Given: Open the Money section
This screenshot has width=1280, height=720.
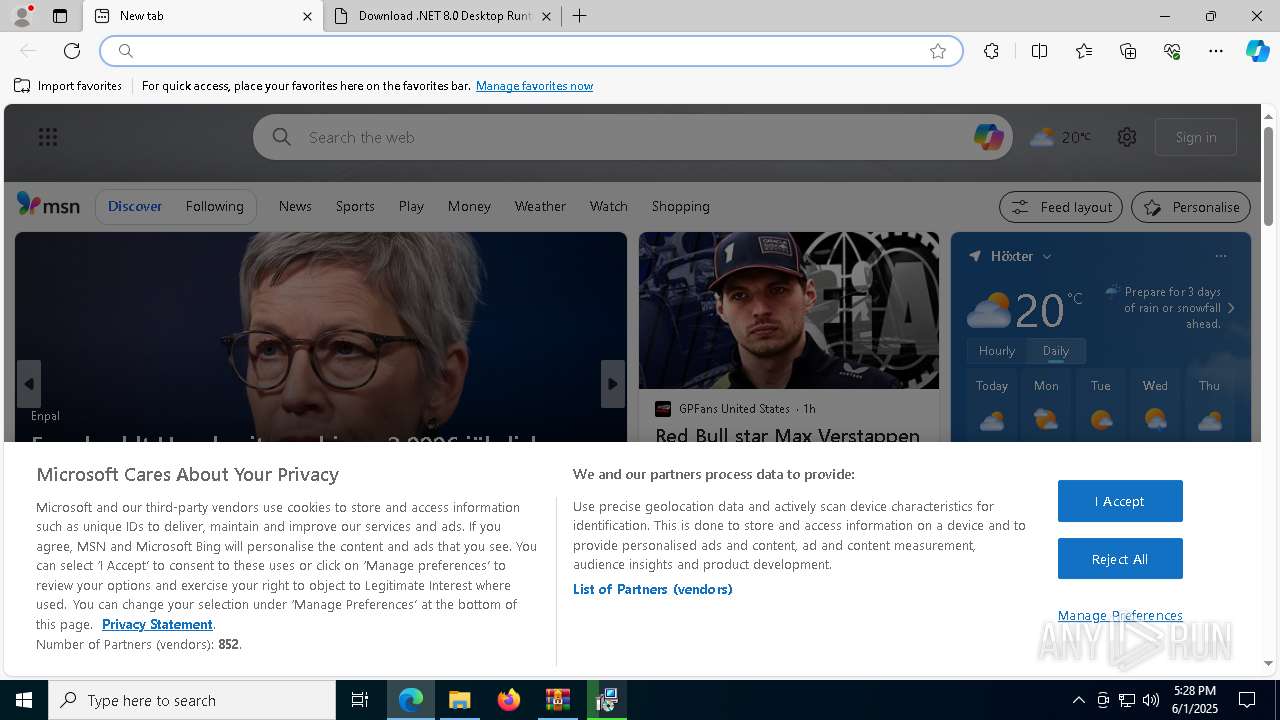Looking at the screenshot, I should point(469,206).
